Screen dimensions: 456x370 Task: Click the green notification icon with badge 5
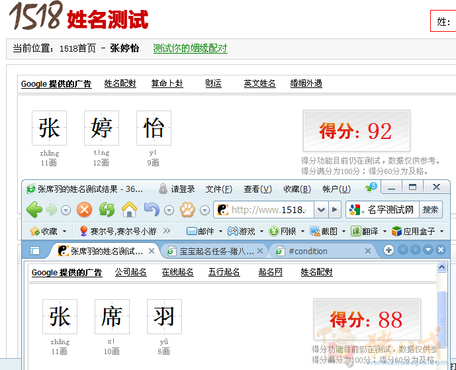coord(371,187)
